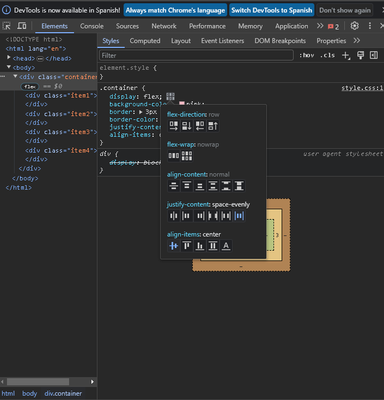This screenshot has height=400, width=384.
Task: Set flex-direction to column-reverse
Action: pyautogui.click(x=213, y=126)
